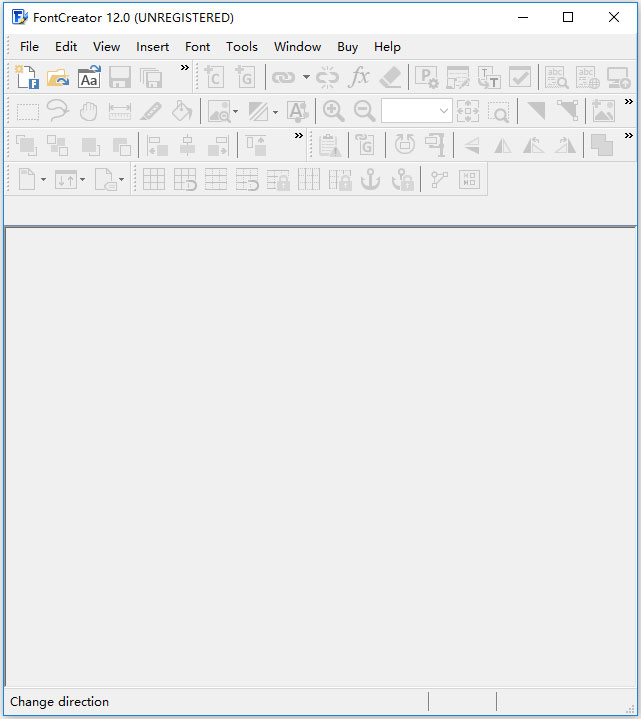Viewport: 641px width, 719px height.
Task: Click the Insert Glyph icon
Action: pyautogui.click(x=245, y=77)
